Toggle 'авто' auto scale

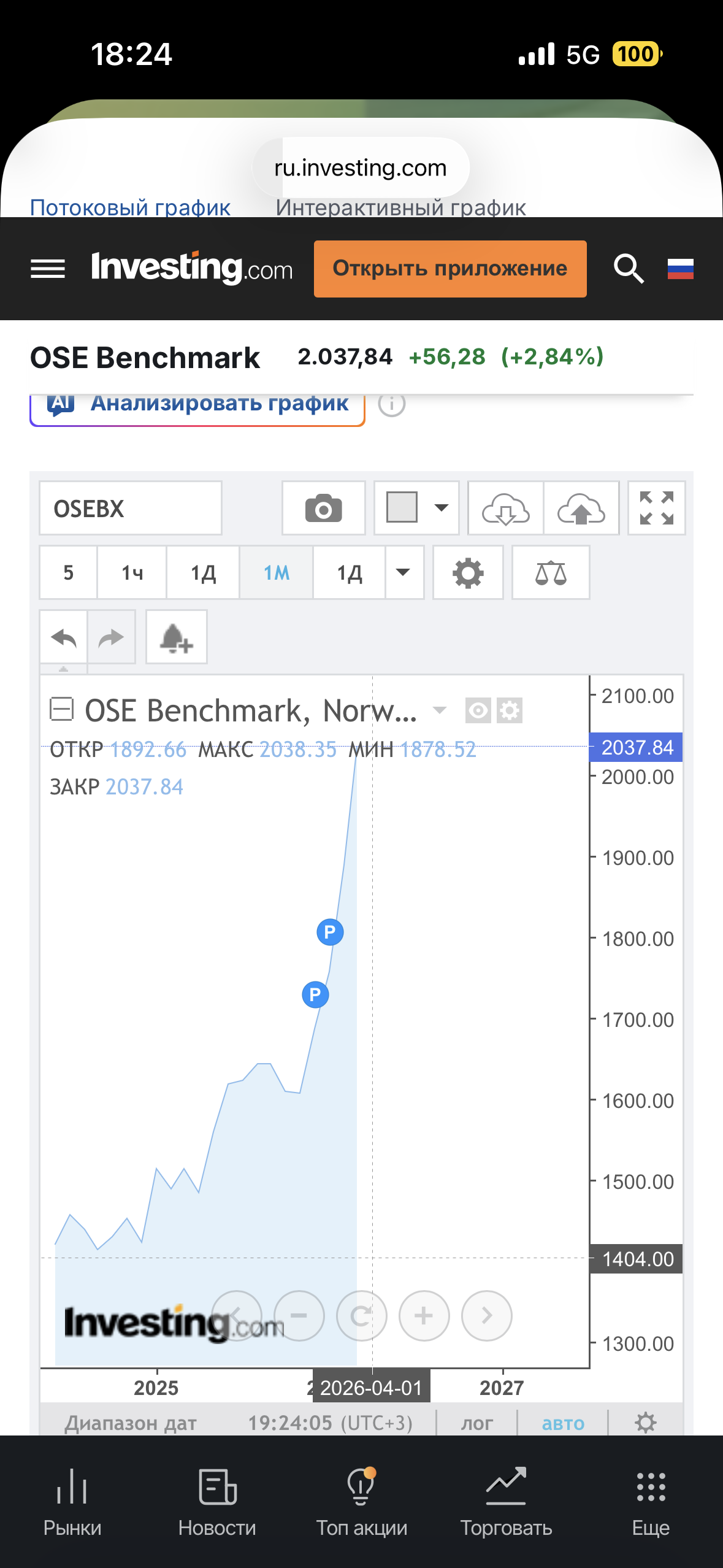click(563, 1423)
